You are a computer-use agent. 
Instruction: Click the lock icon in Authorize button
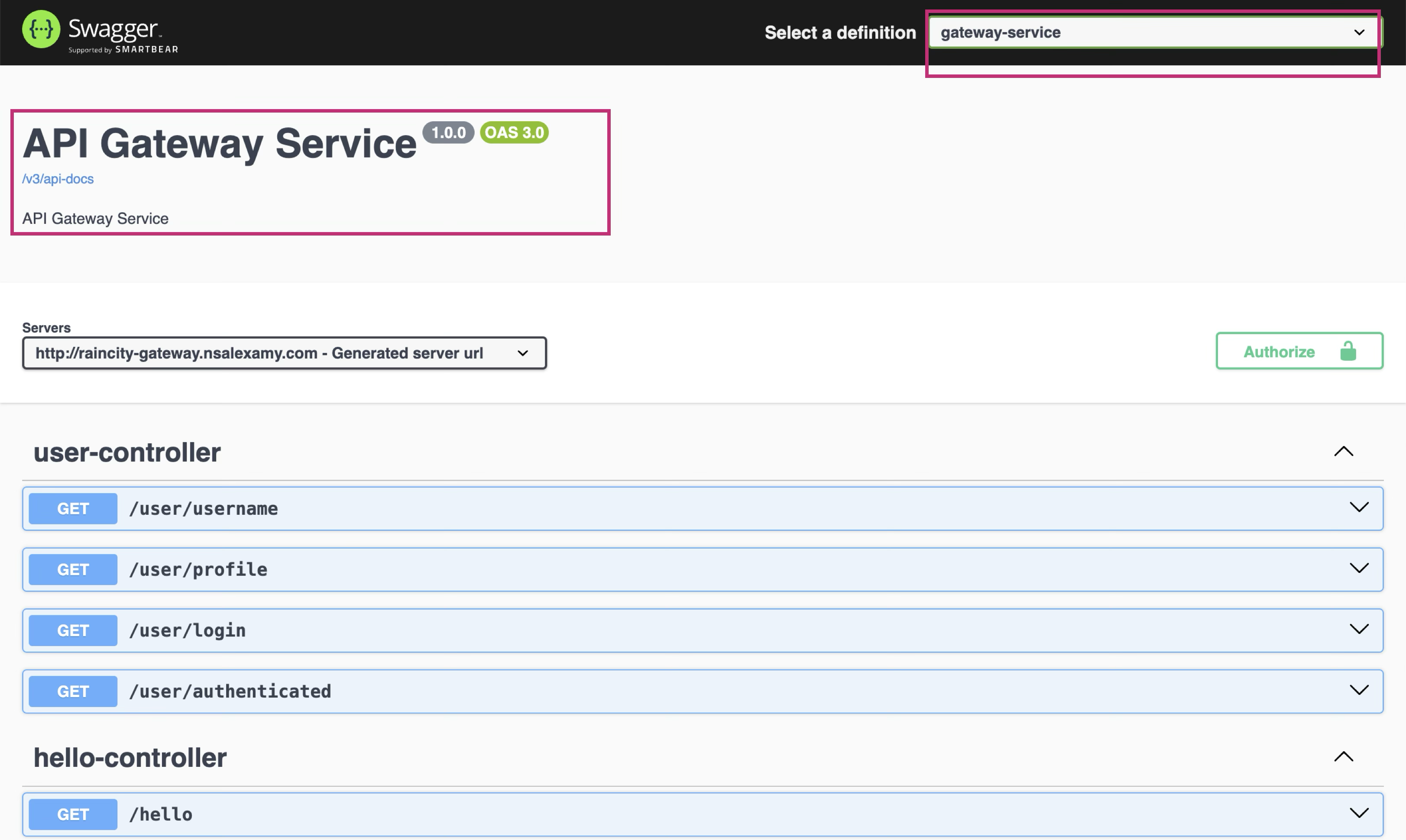click(x=1348, y=352)
